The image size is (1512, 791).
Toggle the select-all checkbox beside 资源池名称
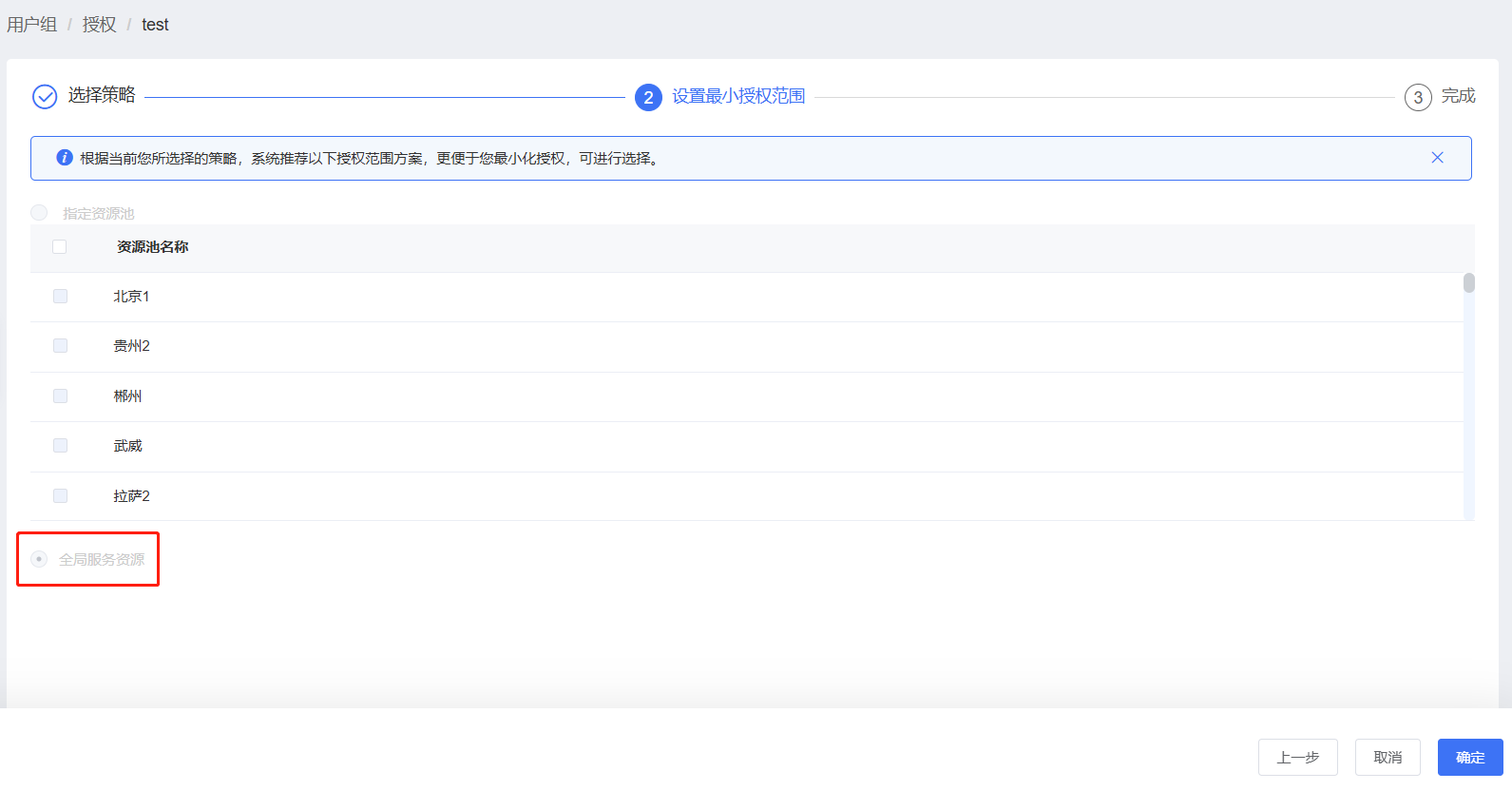(60, 247)
